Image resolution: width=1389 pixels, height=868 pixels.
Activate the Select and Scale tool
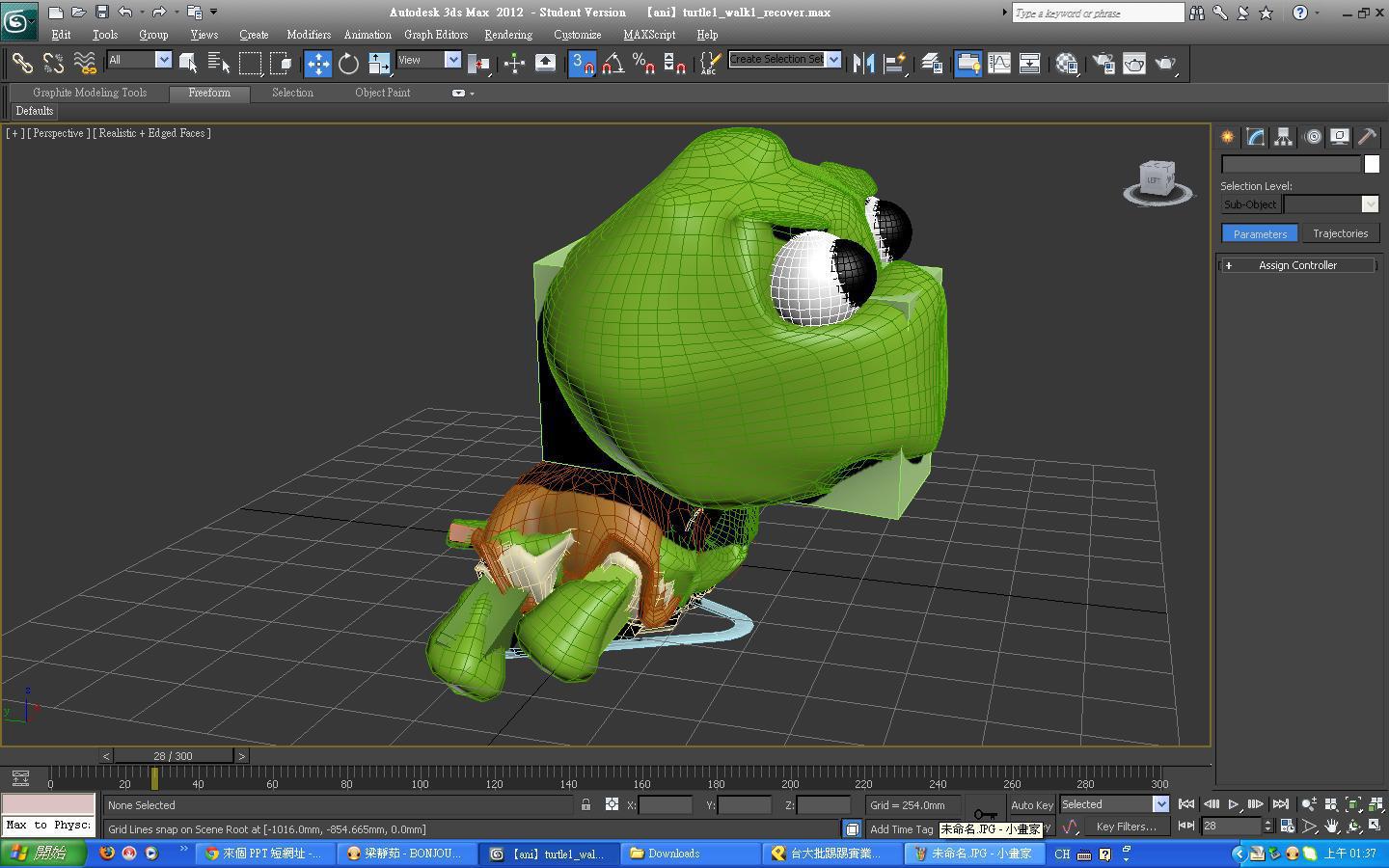[x=379, y=64]
